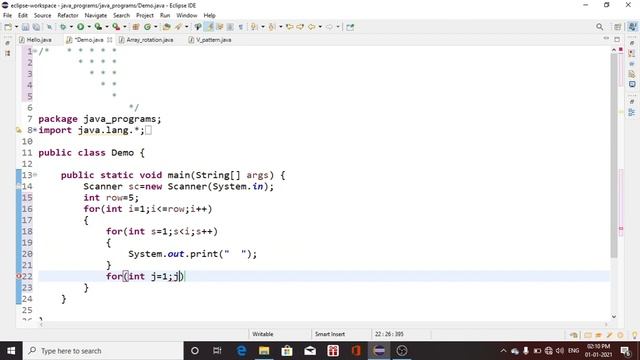
Task: Open File Explorer from the taskbar
Action: [264, 351]
